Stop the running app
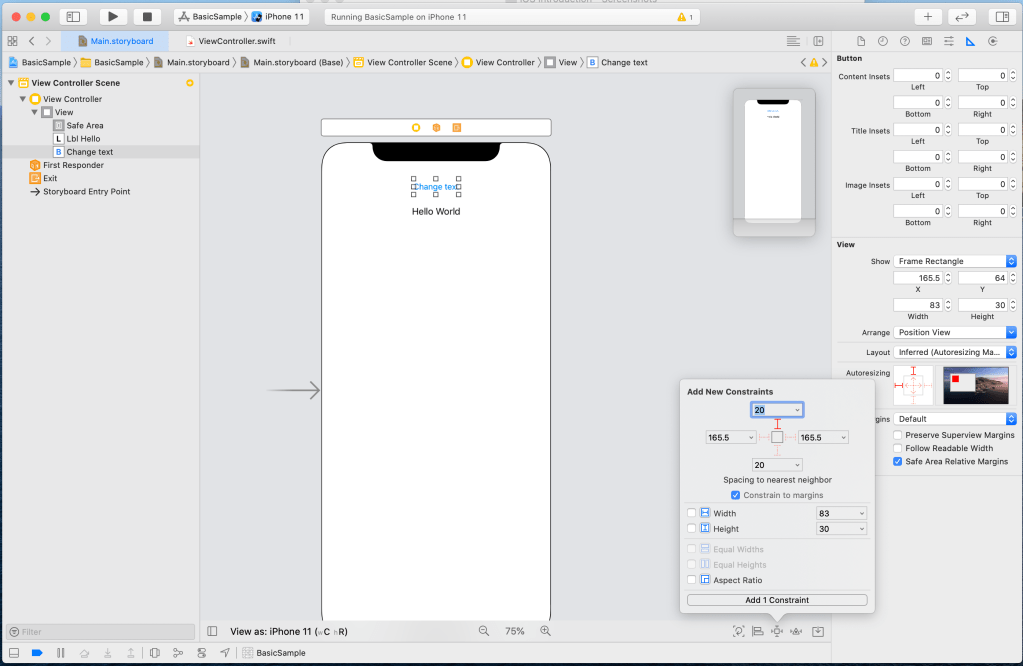Viewport: 1023px width, 666px height. pyautogui.click(x=147, y=17)
